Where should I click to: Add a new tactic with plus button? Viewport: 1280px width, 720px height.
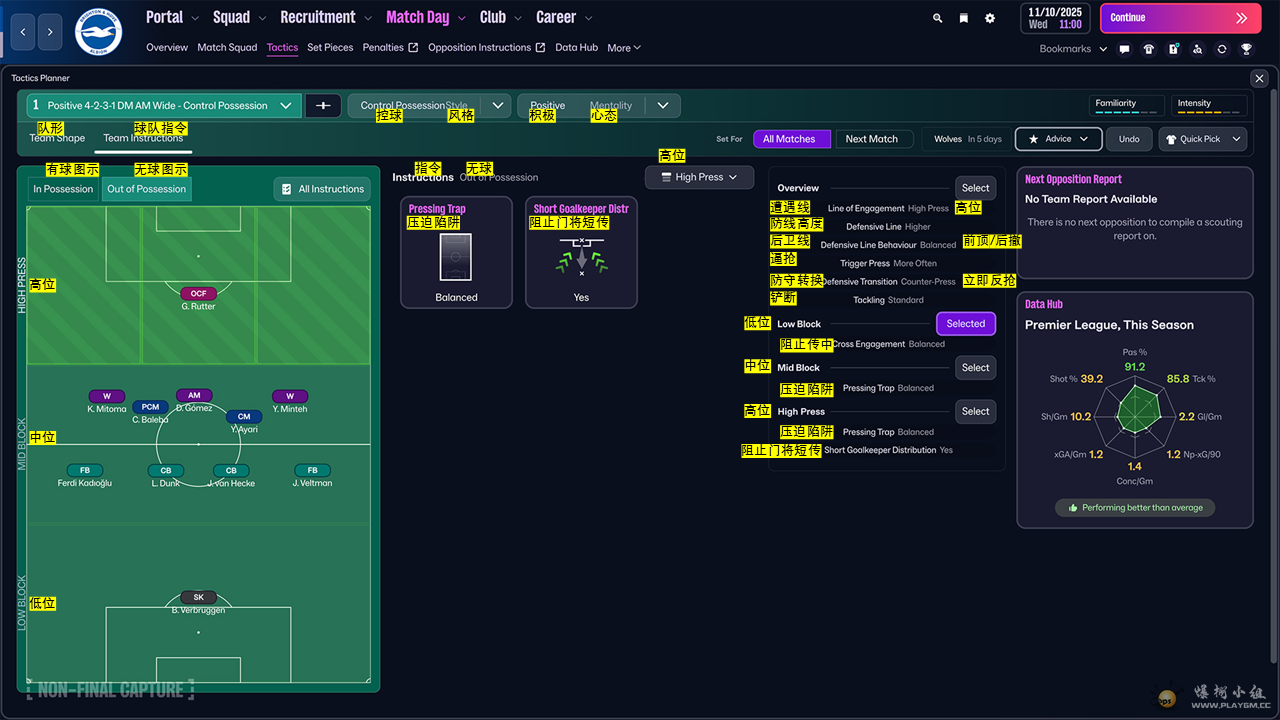coord(323,105)
